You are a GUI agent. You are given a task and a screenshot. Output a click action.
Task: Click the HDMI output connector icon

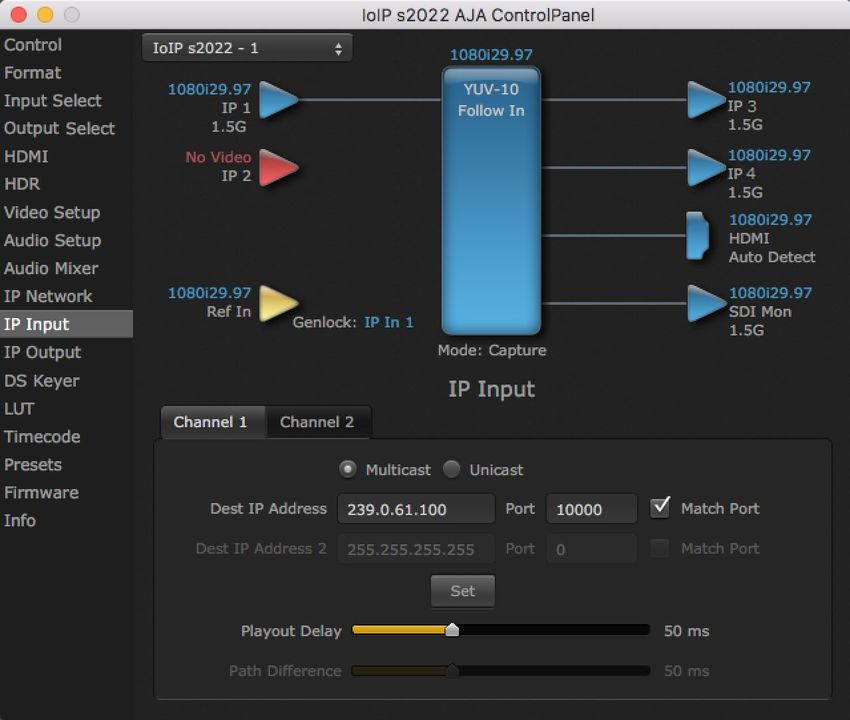click(698, 235)
